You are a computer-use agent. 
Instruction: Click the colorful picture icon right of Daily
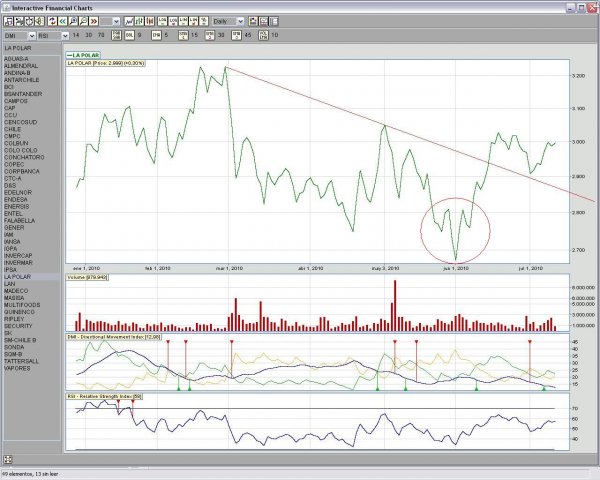(253, 21)
